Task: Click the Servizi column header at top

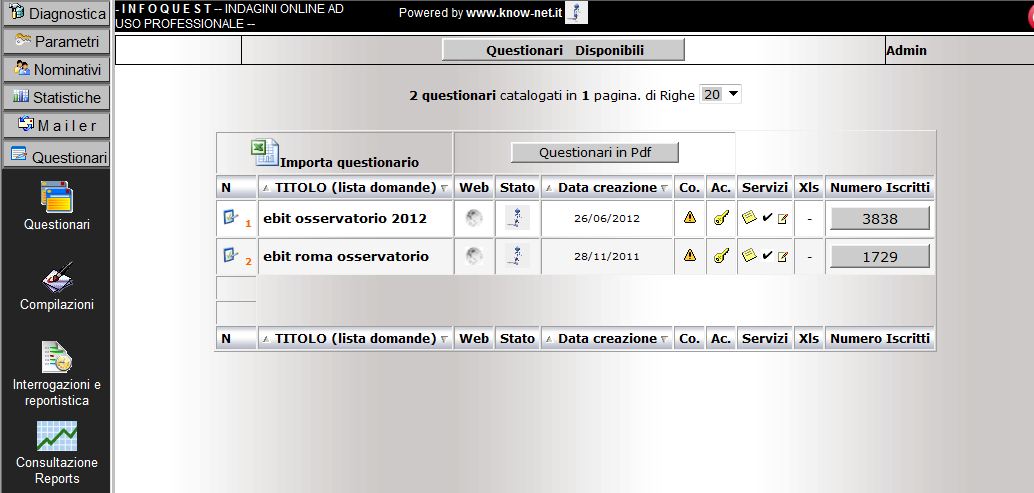Action: pos(765,188)
